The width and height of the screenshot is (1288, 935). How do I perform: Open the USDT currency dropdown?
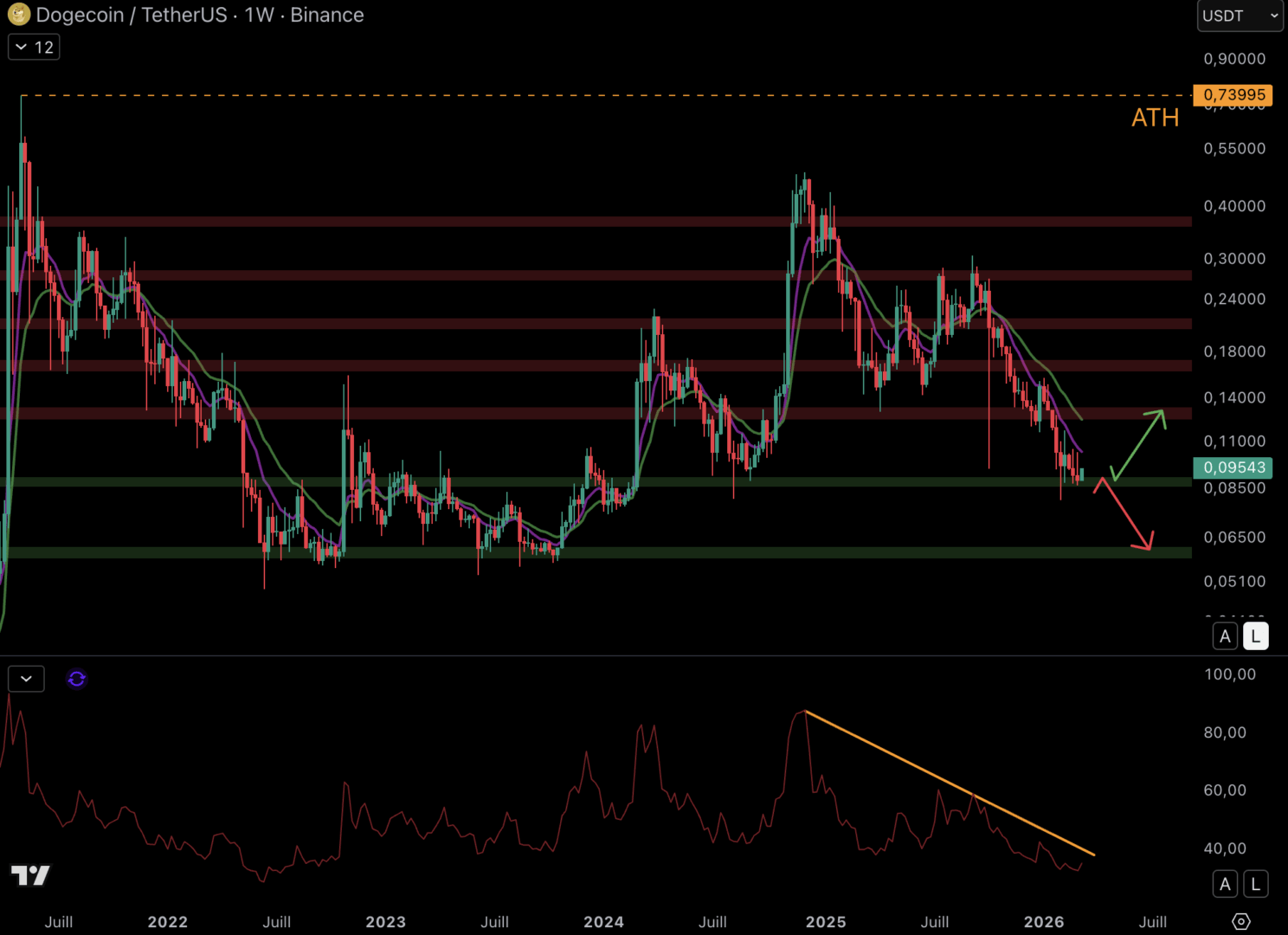(x=1240, y=16)
